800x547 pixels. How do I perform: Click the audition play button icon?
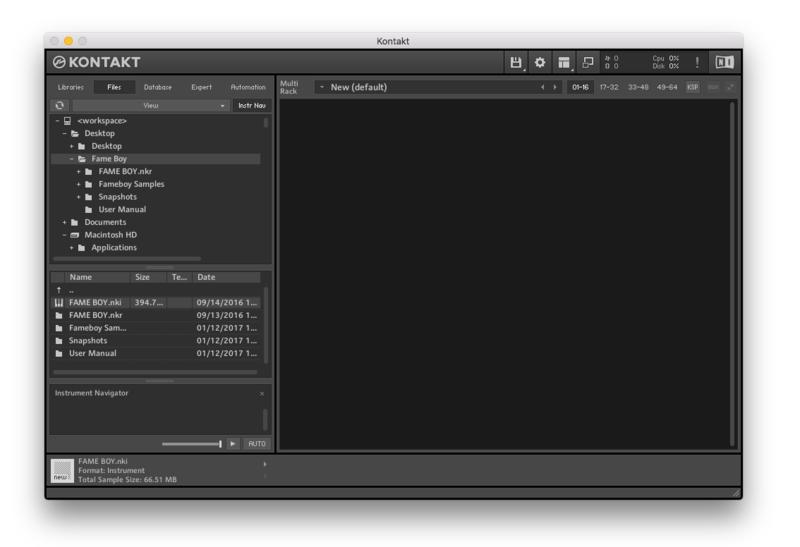tap(233, 443)
